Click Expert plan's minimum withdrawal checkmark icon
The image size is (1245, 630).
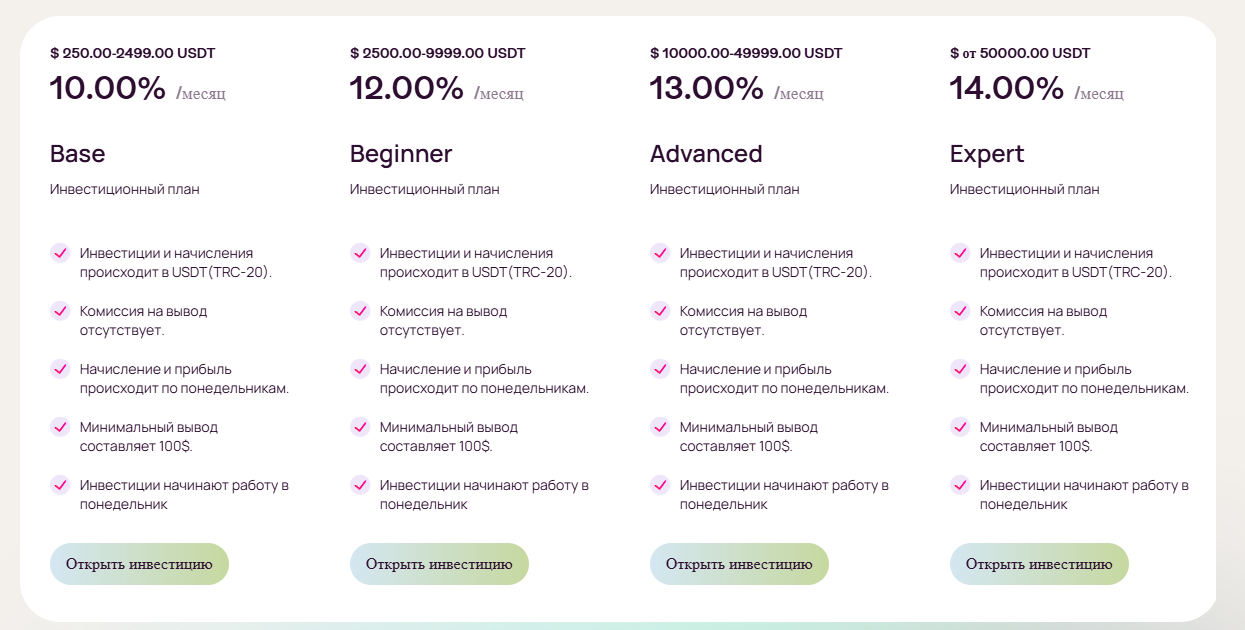(x=960, y=427)
